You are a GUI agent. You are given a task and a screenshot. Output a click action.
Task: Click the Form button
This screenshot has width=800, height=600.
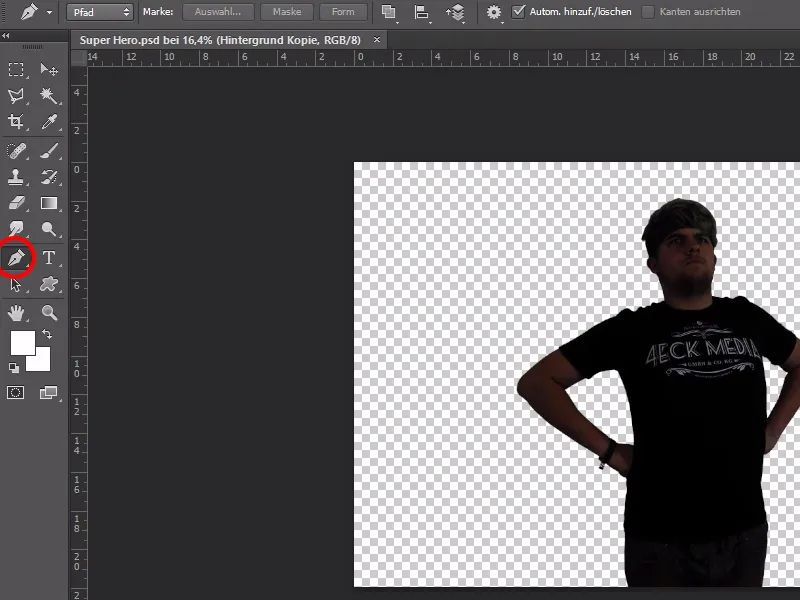coord(343,12)
